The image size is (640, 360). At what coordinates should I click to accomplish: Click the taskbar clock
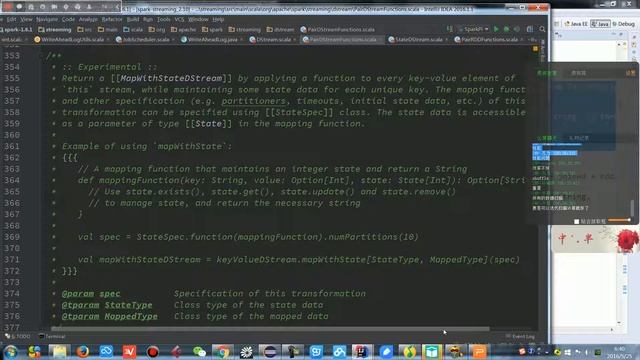click(620, 352)
